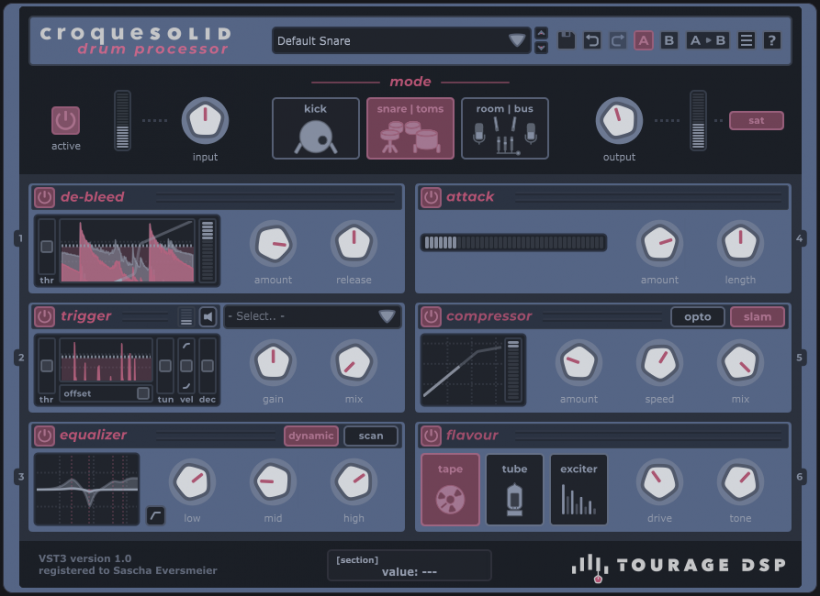This screenshot has height=596, width=820.
Task: Click the de-bleed amount knob
Action: click(273, 244)
